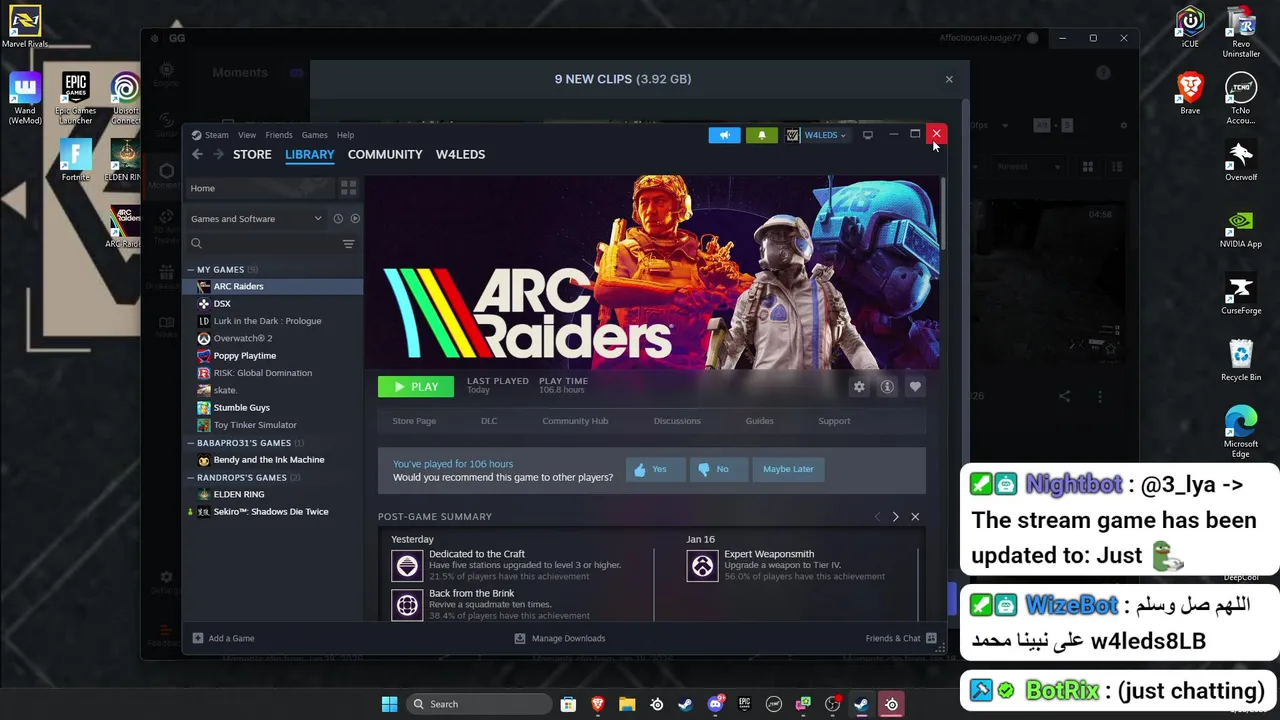
Task: Open the View menu
Action: 247,135
